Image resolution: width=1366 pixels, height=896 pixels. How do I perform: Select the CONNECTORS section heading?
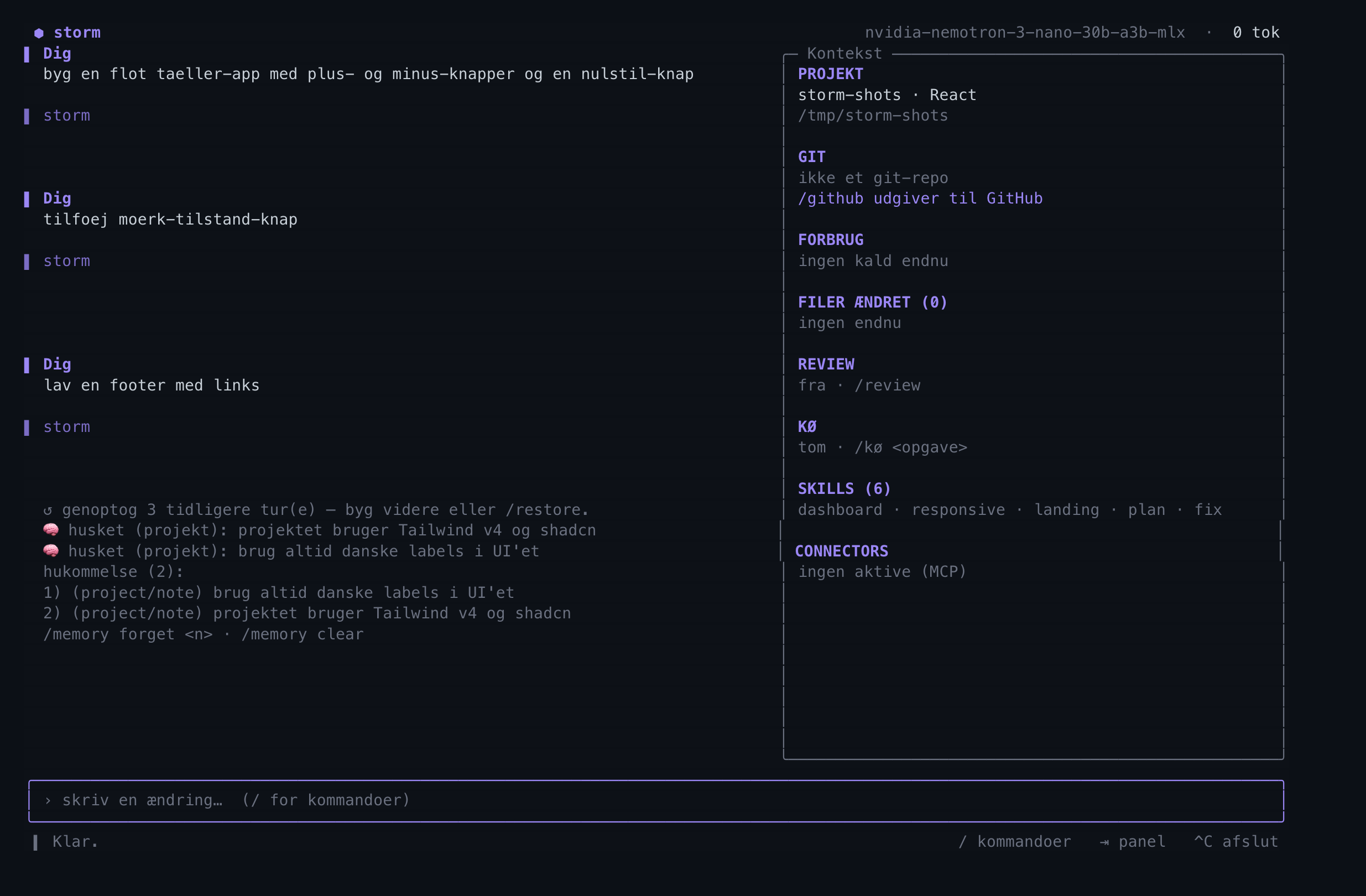[x=841, y=551]
